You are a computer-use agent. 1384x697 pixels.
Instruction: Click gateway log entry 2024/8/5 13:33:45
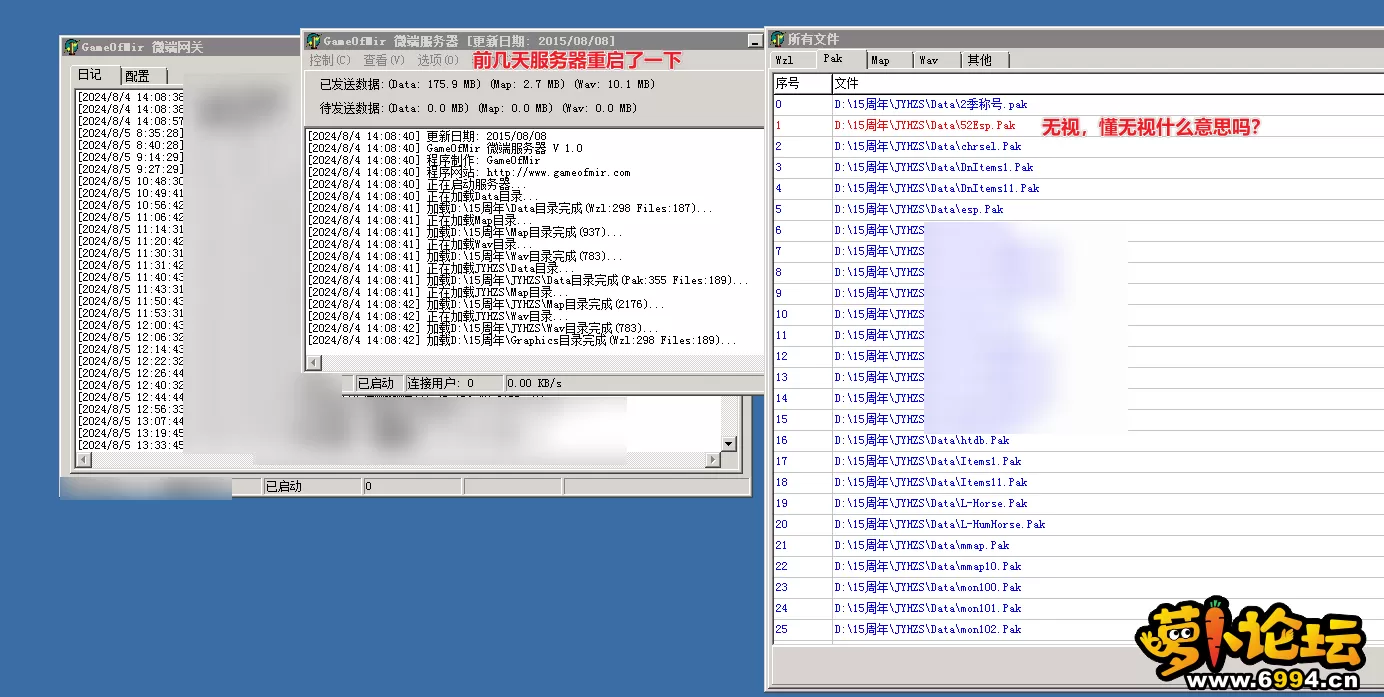(x=131, y=445)
